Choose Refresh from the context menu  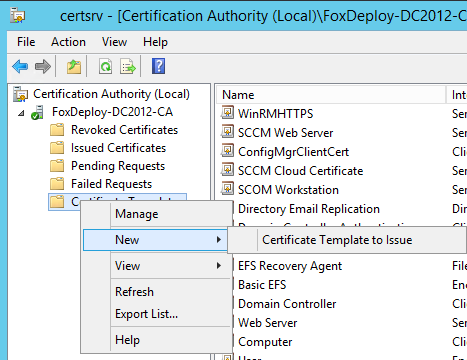pyautogui.click(x=134, y=292)
